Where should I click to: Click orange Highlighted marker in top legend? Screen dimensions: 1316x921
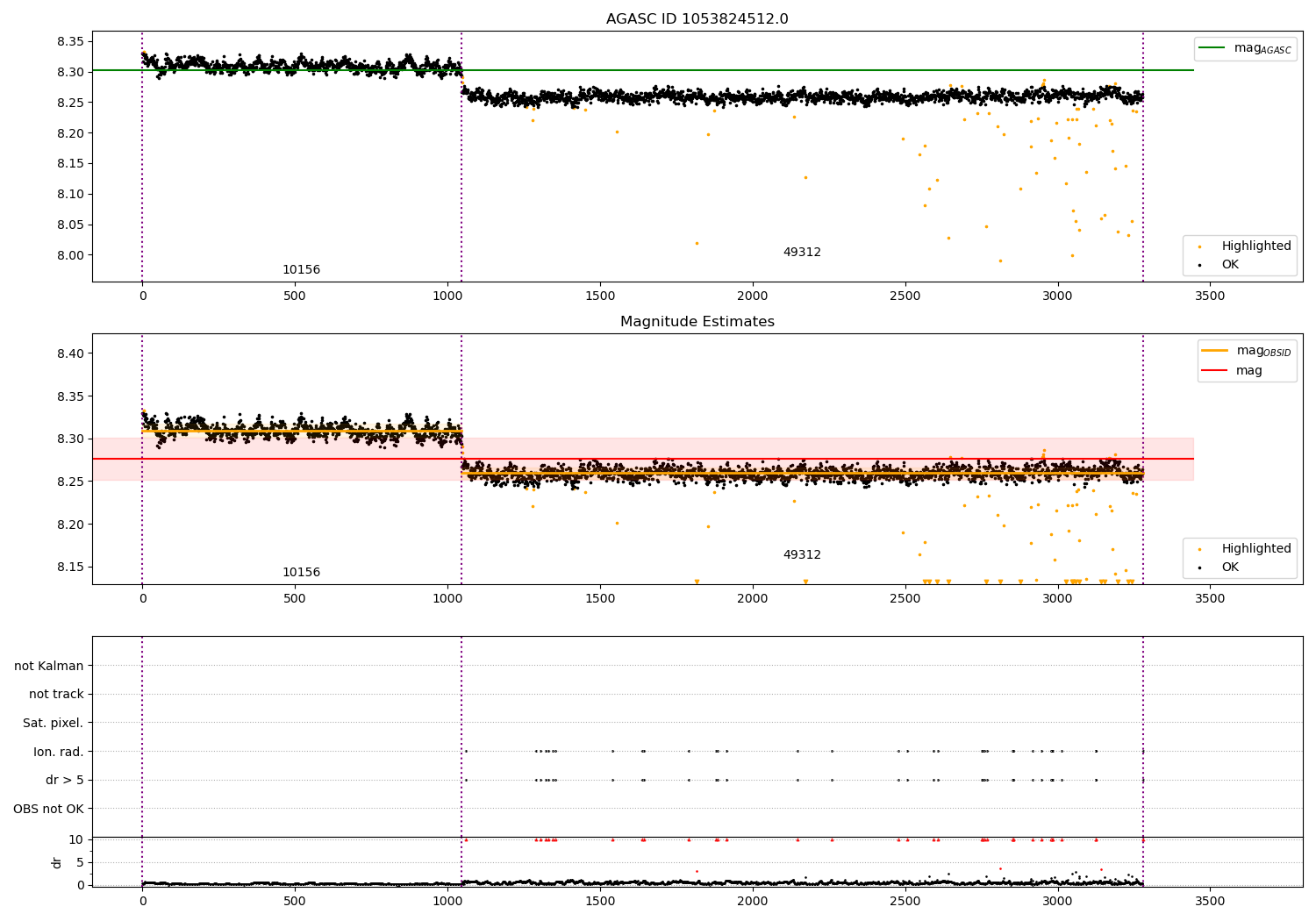pos(1199,246)
